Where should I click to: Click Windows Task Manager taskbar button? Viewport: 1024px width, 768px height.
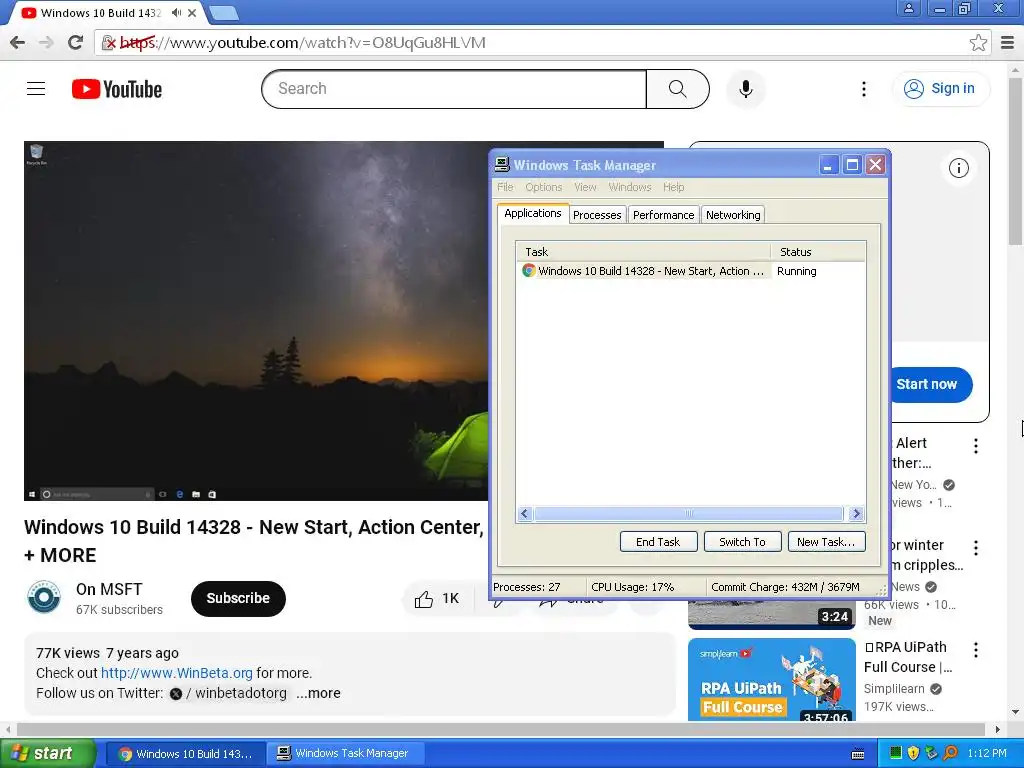click(x=345, y=754)
